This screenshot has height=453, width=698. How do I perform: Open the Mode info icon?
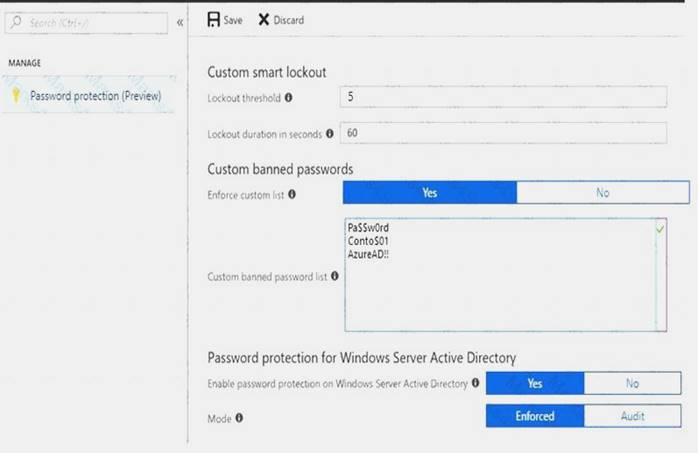(x=239, y=418)
